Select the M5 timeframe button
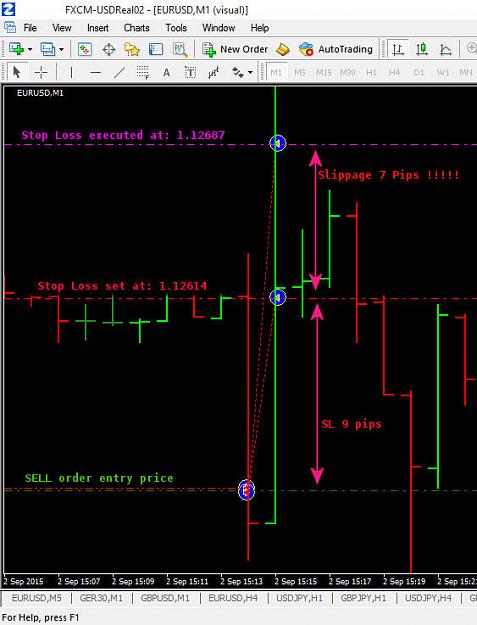This screenshot has height=625, width=477. (x=300, y=73)
